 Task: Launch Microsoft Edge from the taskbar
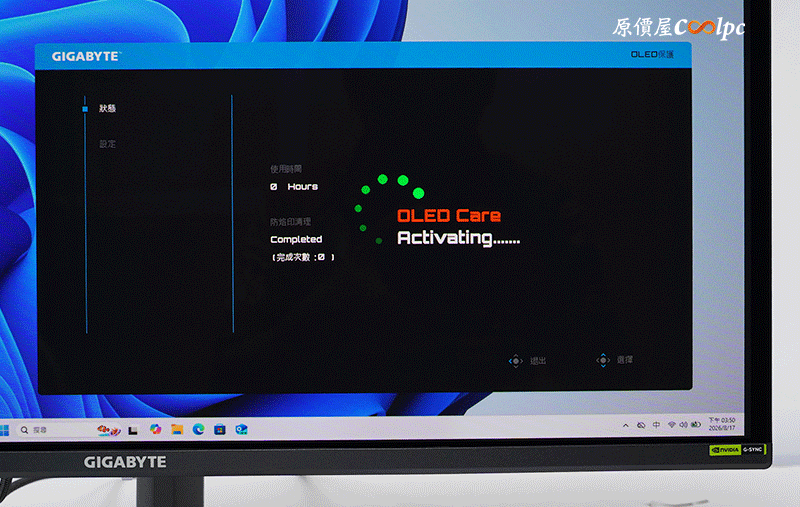(198, 429)
